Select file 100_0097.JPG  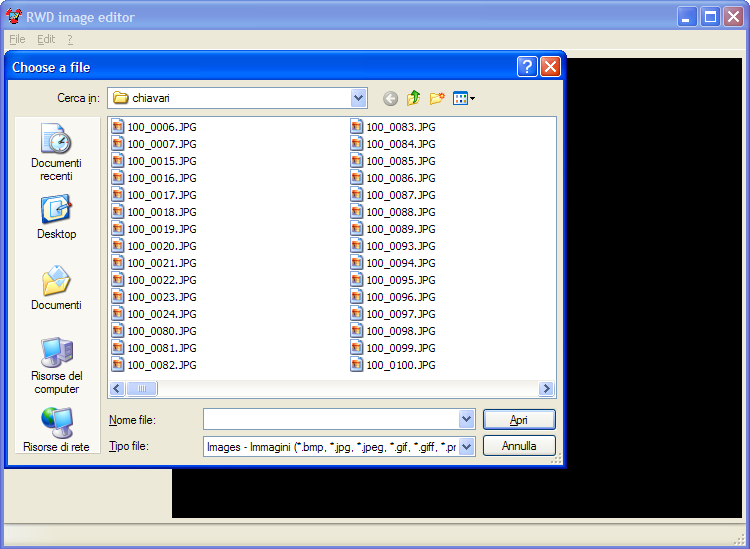click(x=393, y=314)
